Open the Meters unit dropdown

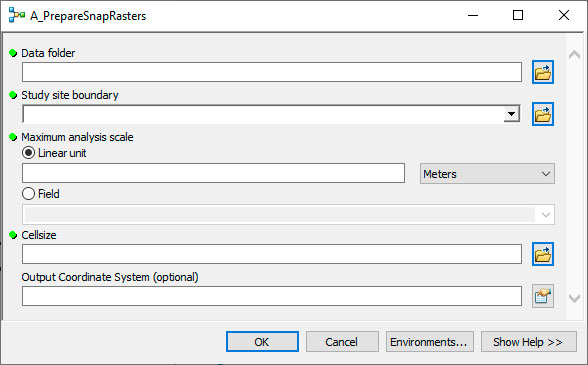[x=487, y=174]
